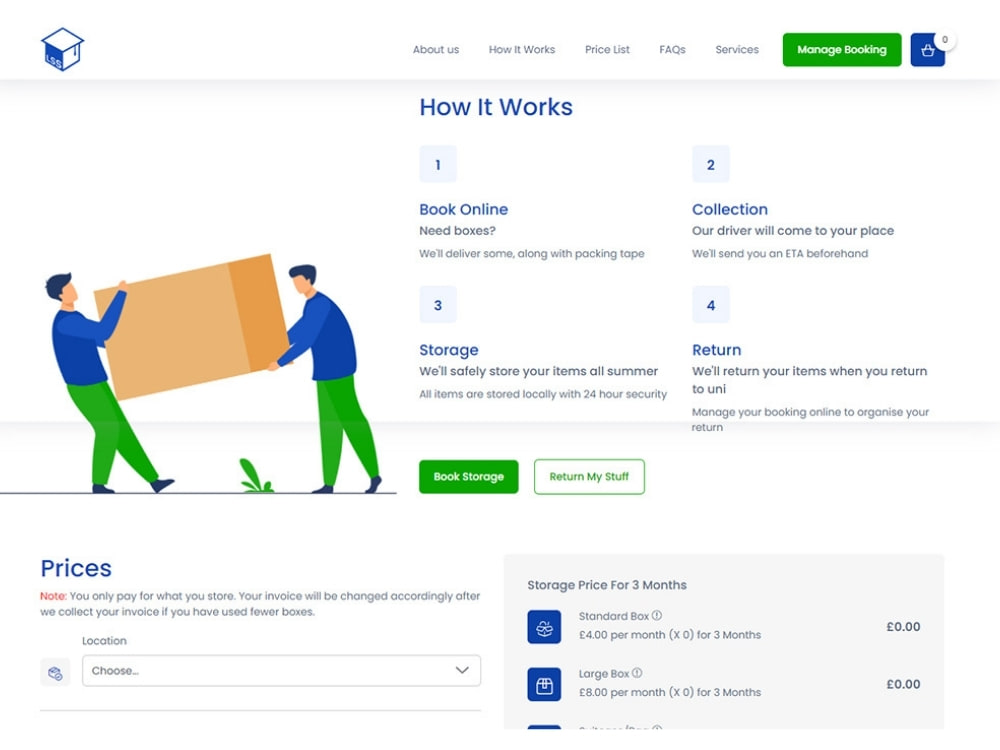Screen dimensions: 1000x750
Task: Click 'We'll send you an ETA beforehand'
Action: point(780,253)
